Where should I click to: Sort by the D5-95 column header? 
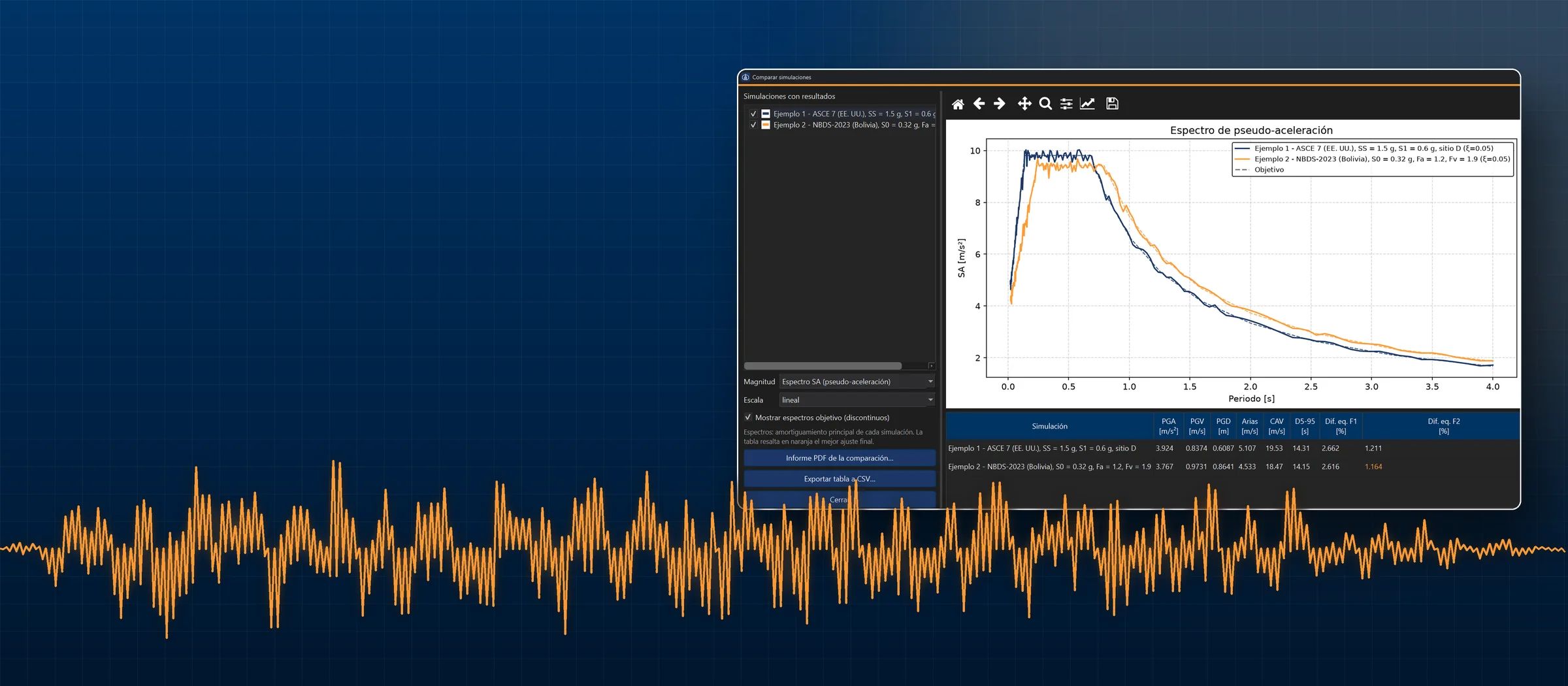click(1305, 426)
